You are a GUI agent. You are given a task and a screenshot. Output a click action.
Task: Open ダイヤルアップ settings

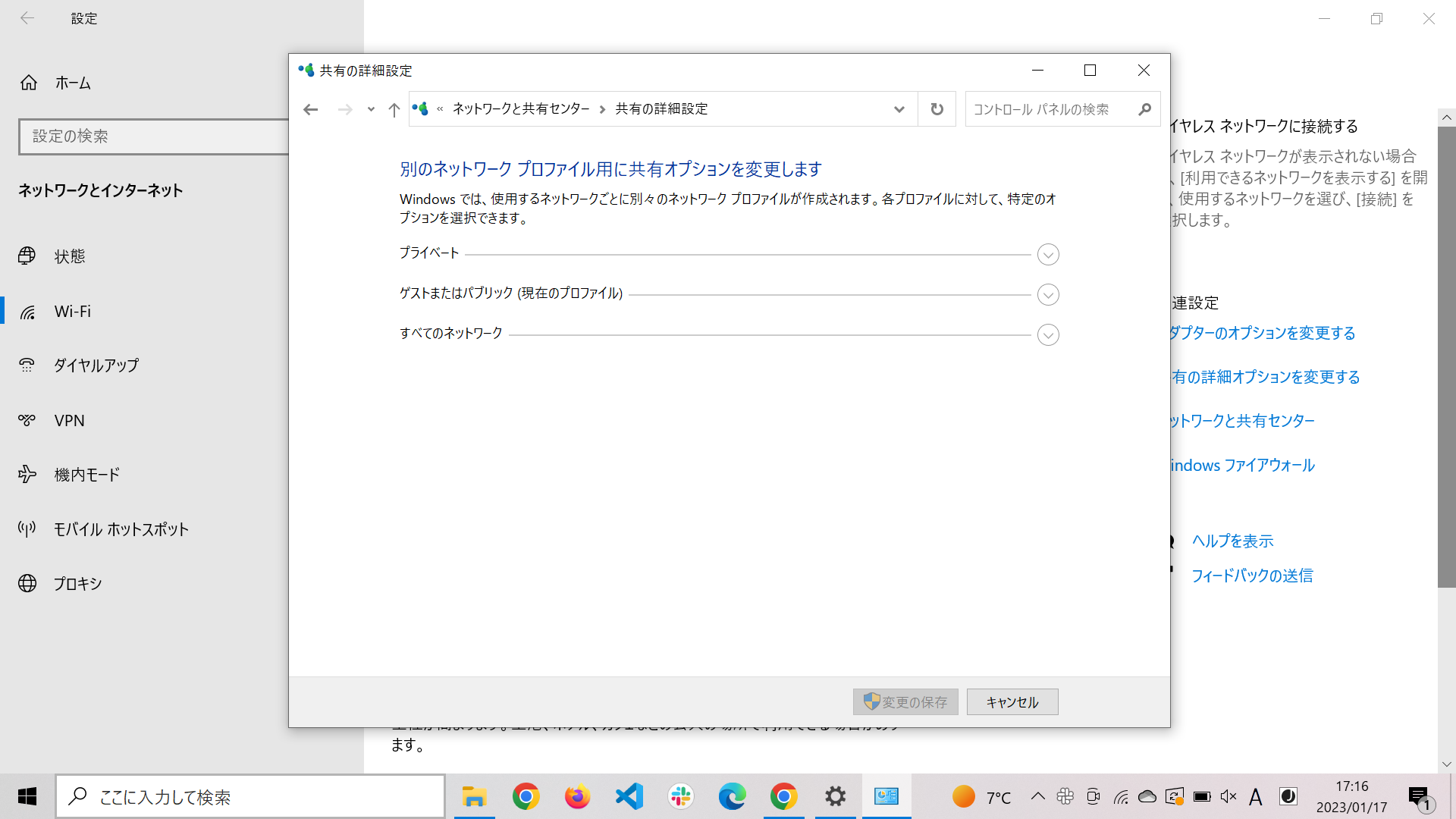click(x=95, y=365)
